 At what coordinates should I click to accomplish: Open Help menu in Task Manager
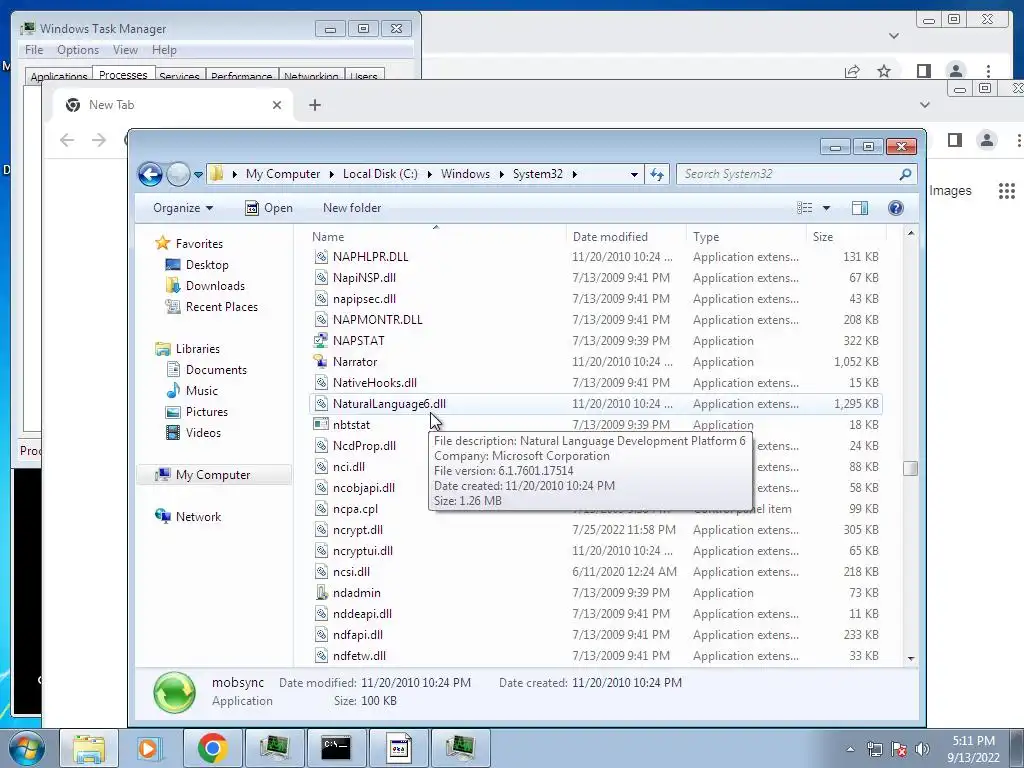point(164,50)
